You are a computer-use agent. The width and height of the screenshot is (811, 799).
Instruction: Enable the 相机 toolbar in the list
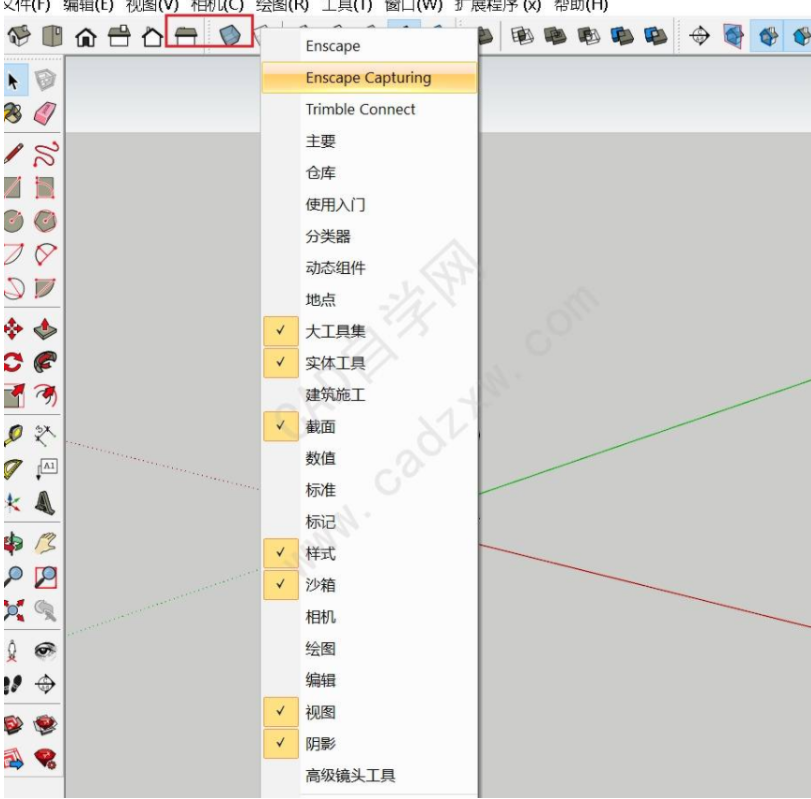pyautogui.click(x=369, y=616)
